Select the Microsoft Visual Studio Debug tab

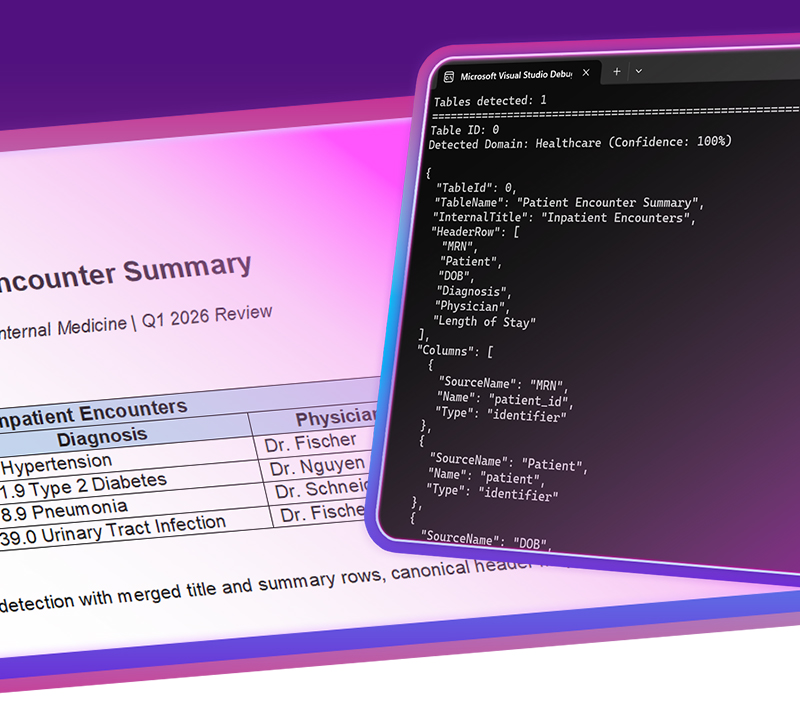(515, 75)
